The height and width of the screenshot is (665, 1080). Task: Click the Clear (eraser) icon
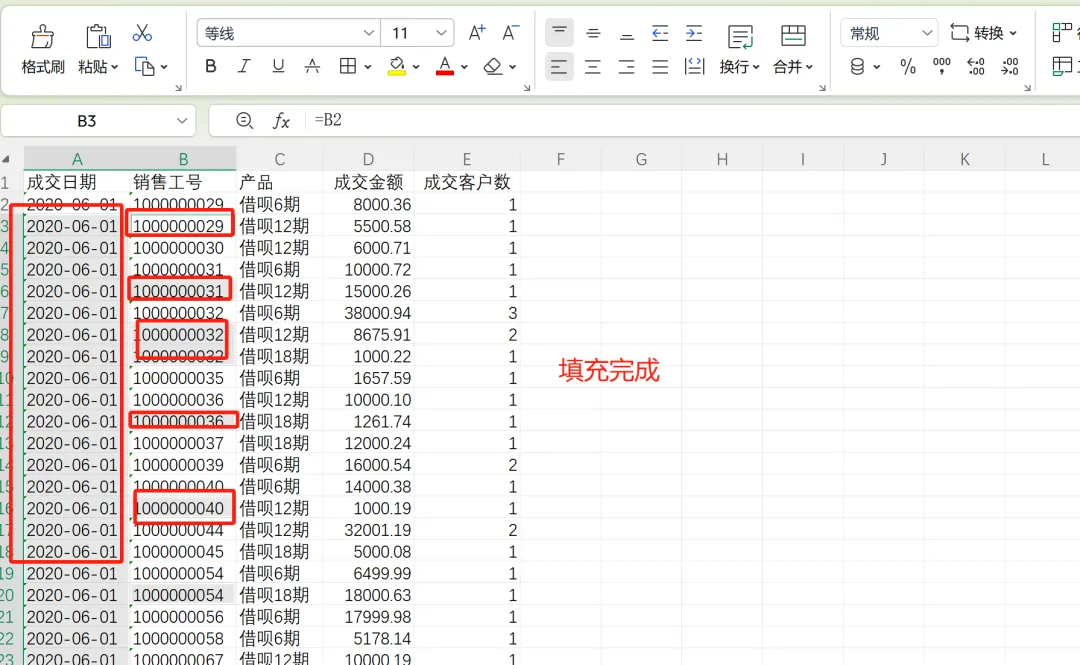(492, 66)
